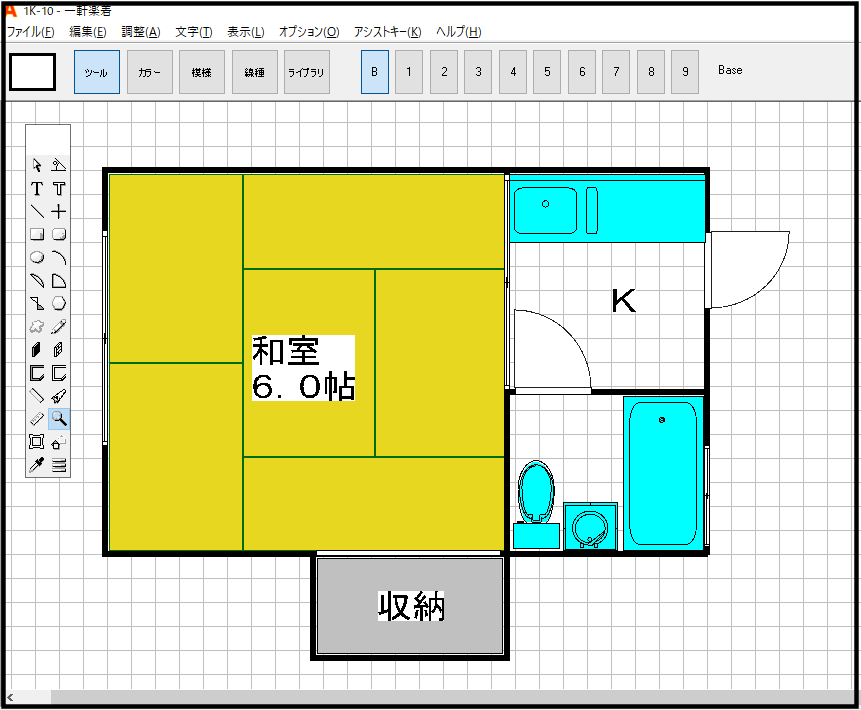Select the square-corner rectangle tool
This screenshot has width=861, height=710.
pyautogui.click(x=37, y=234)
